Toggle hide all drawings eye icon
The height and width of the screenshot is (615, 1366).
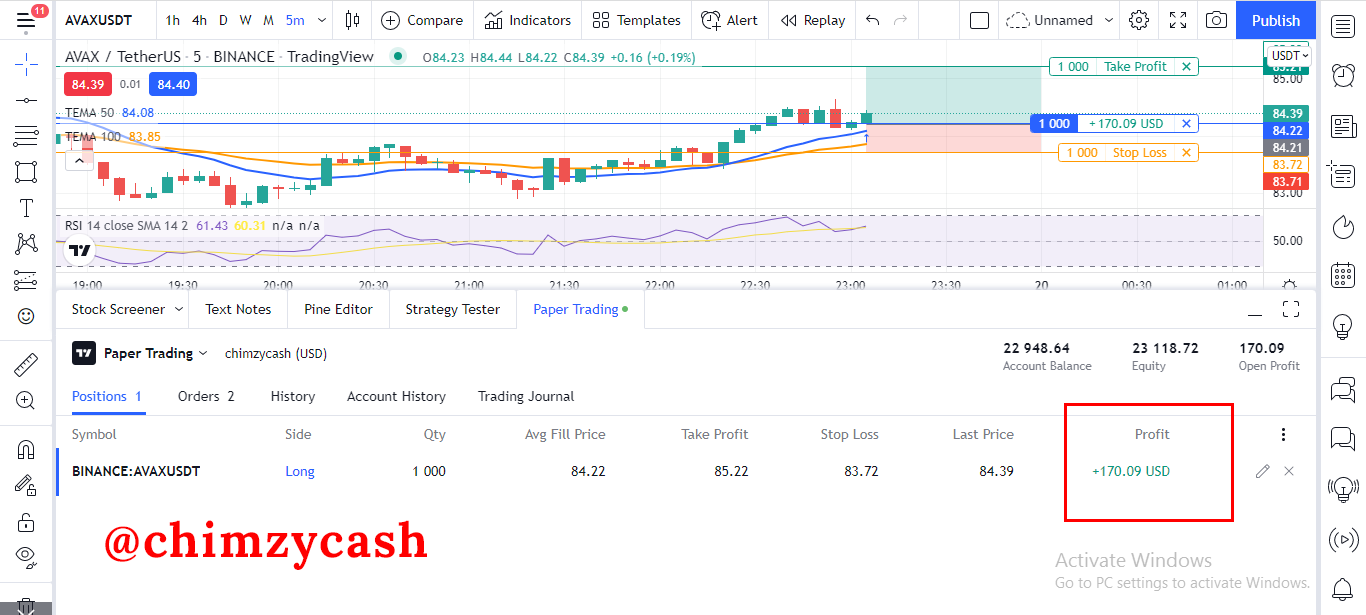(x=26, y=556)
